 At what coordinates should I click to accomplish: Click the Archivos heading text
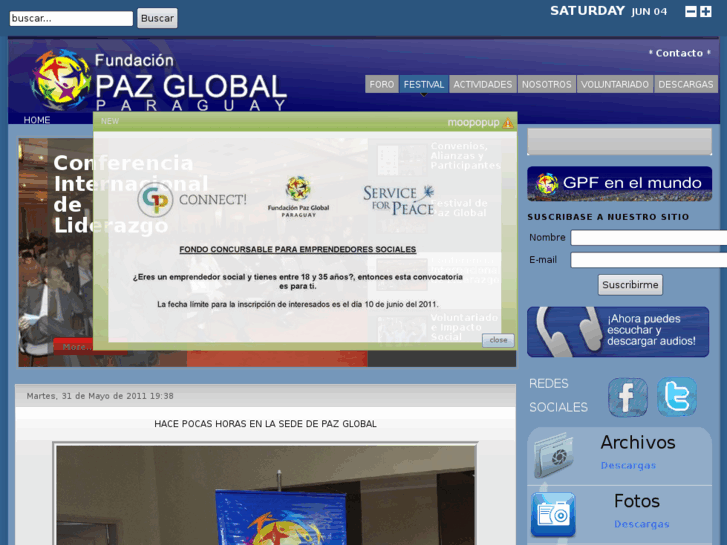[638, 442]
